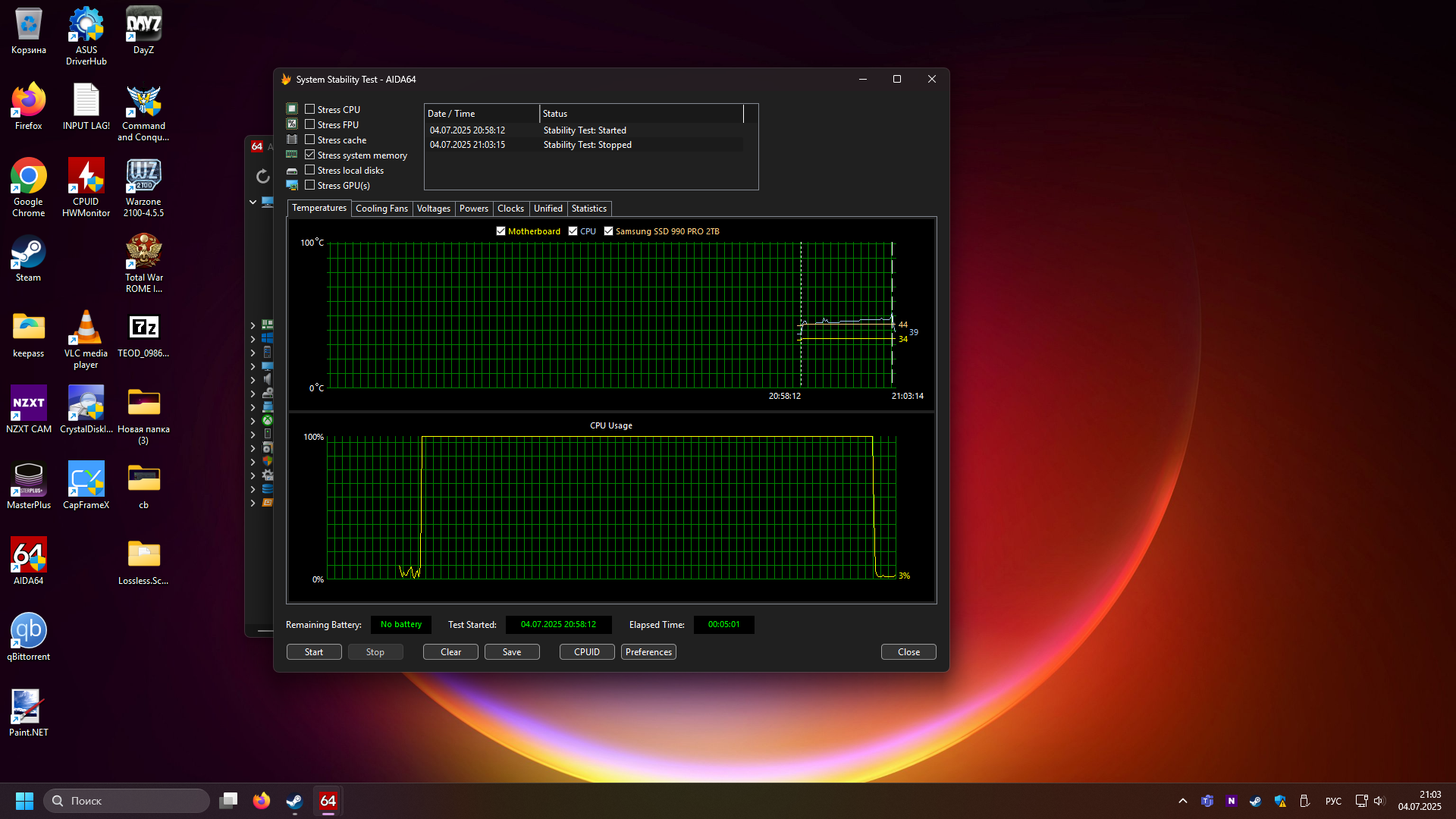Click the Поиск taskbar search field

[x=127, y=801]
